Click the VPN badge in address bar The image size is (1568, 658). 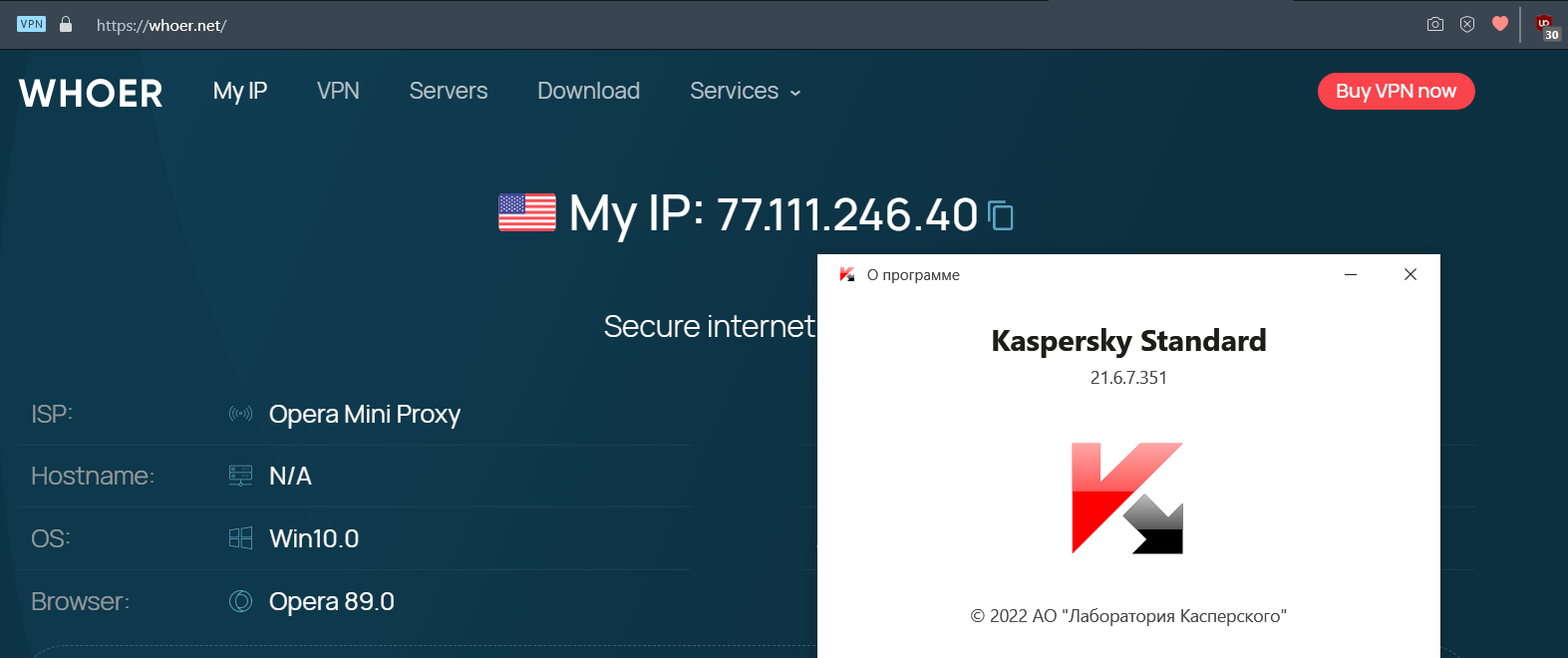point(32,24)
